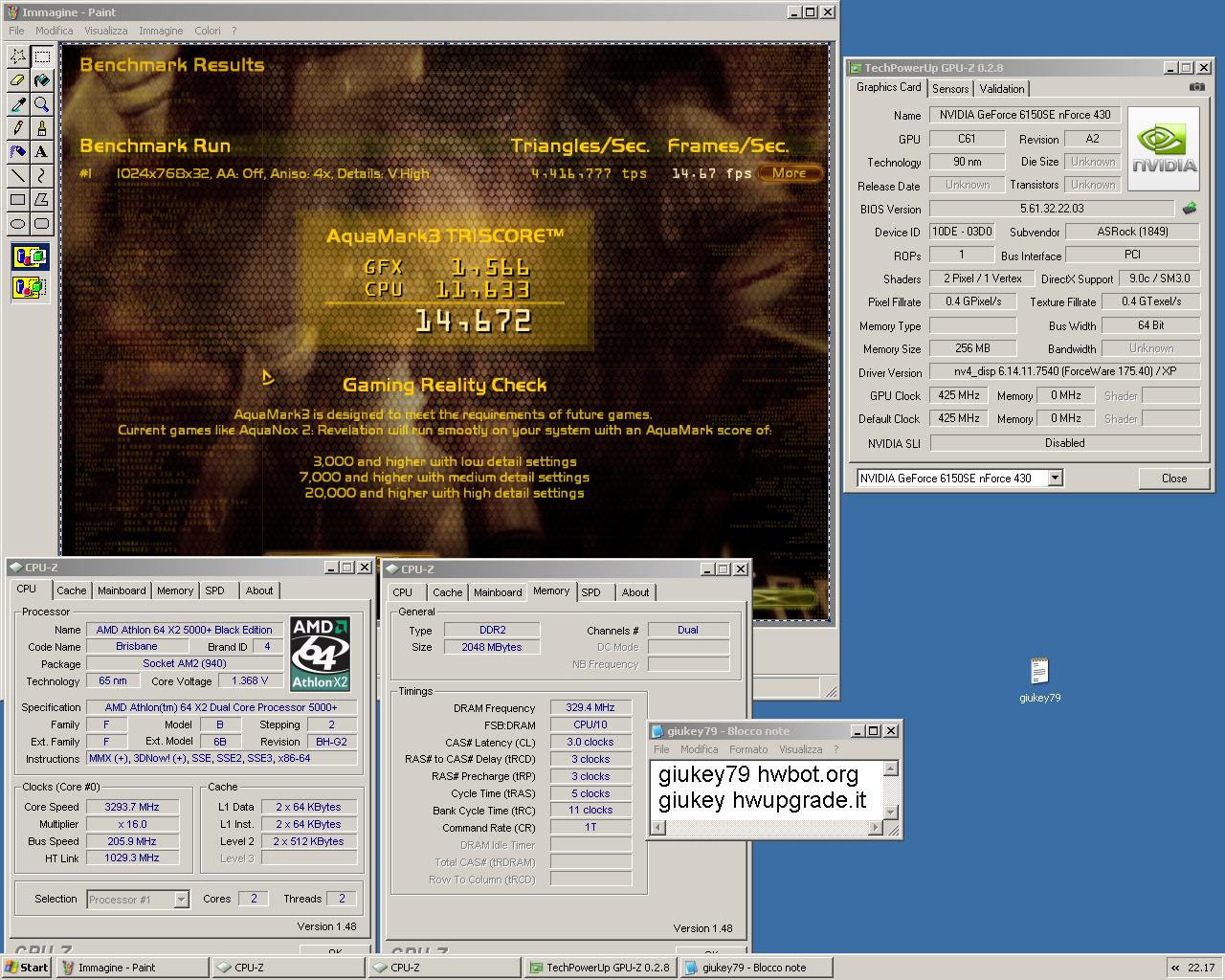Viewport: 1225px width, 980px height.
Task: Choose the Curve tool in Paint
Action: 42,176
